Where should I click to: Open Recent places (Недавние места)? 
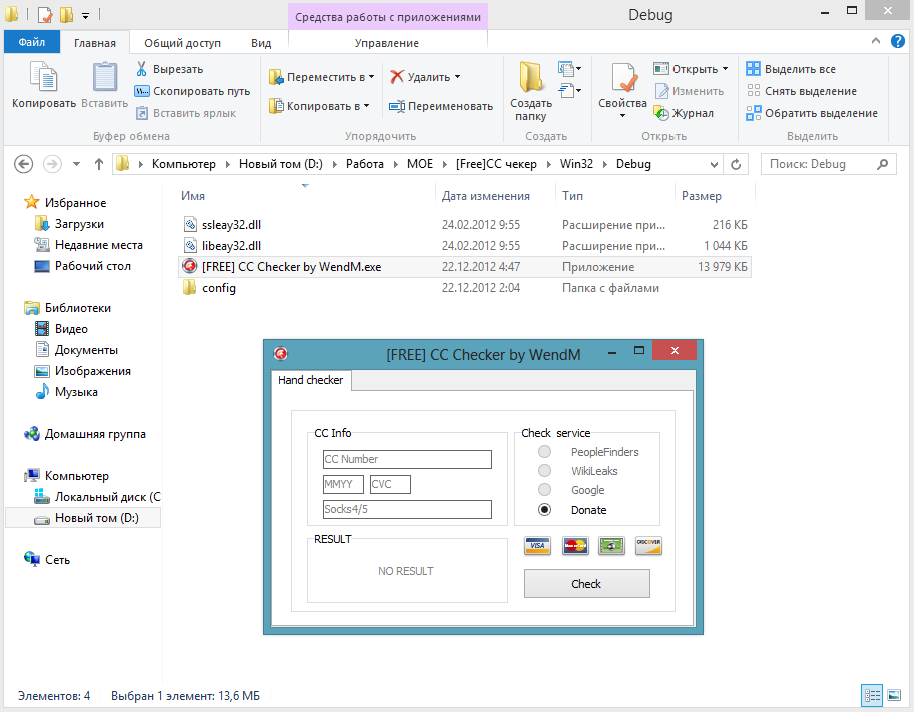pyautogui.click(x=99, y=245)
